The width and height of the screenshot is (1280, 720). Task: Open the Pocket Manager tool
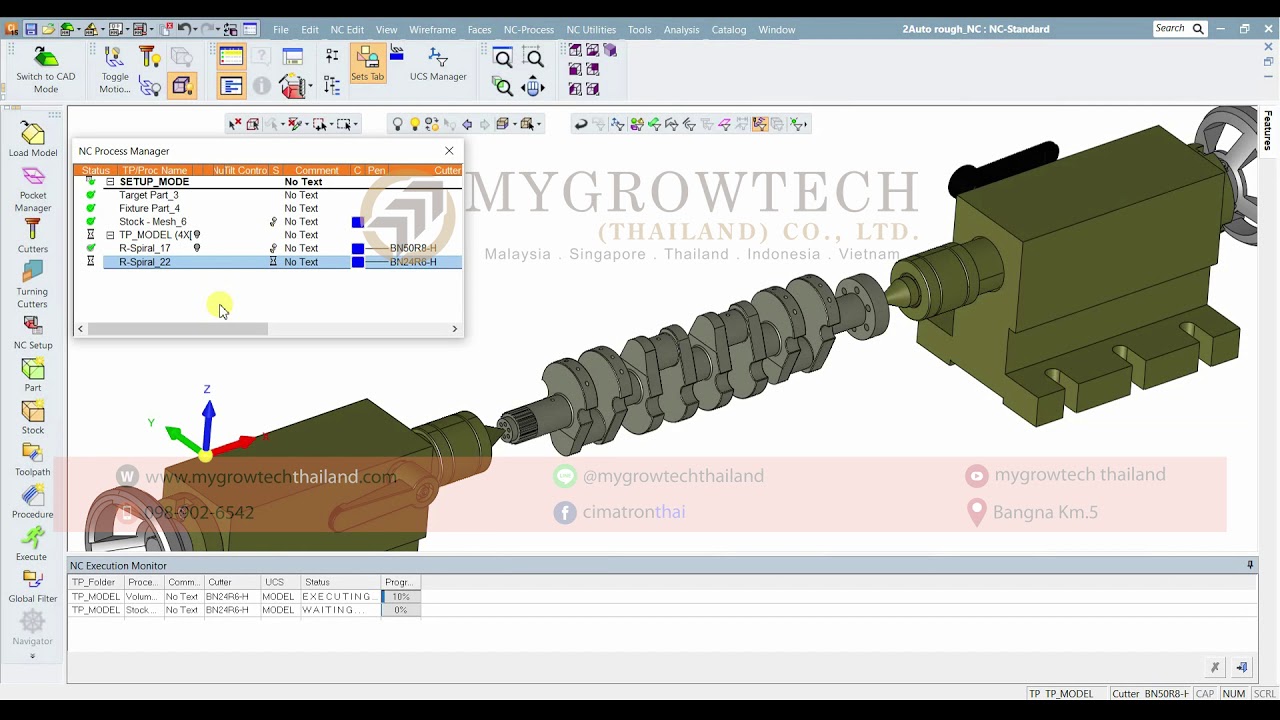(33, 189)
